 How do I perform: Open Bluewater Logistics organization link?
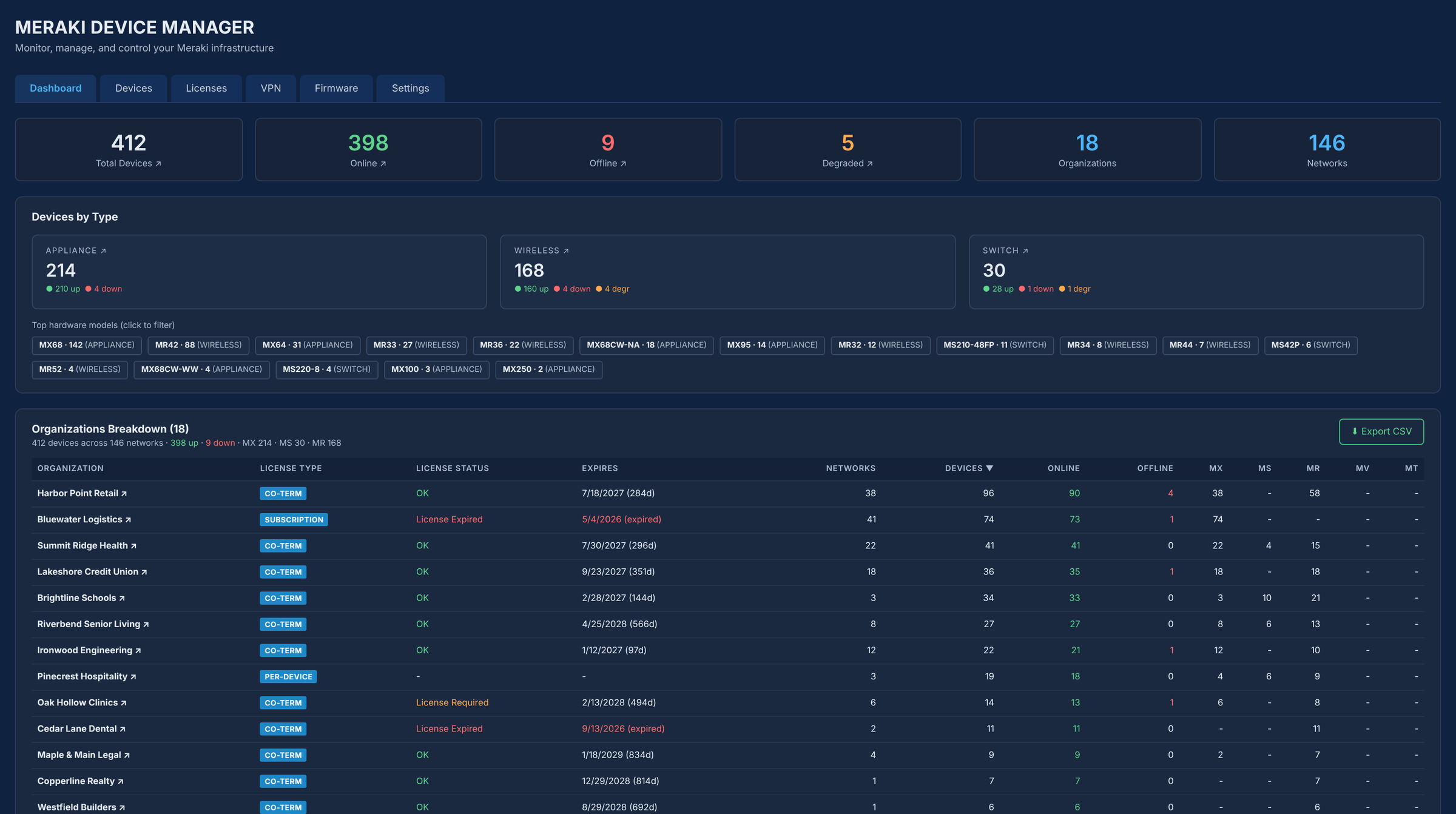pyautogui.click(x=84, y=519)
